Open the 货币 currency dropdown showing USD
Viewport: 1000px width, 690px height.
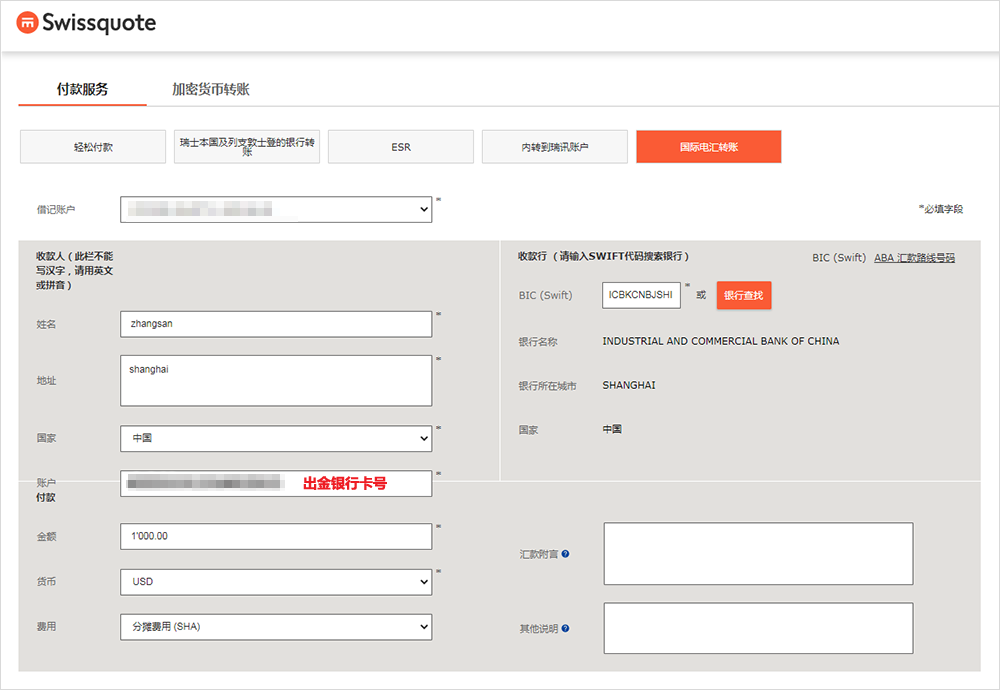[x=275, y=581]
